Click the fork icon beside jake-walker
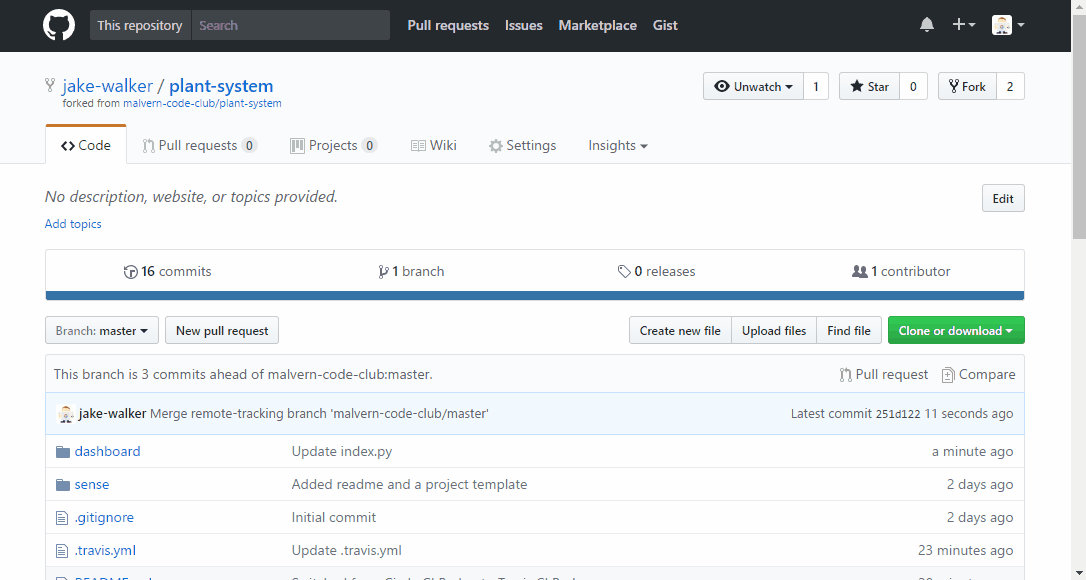Screen dimensions: 1086x580 [50, 85]
